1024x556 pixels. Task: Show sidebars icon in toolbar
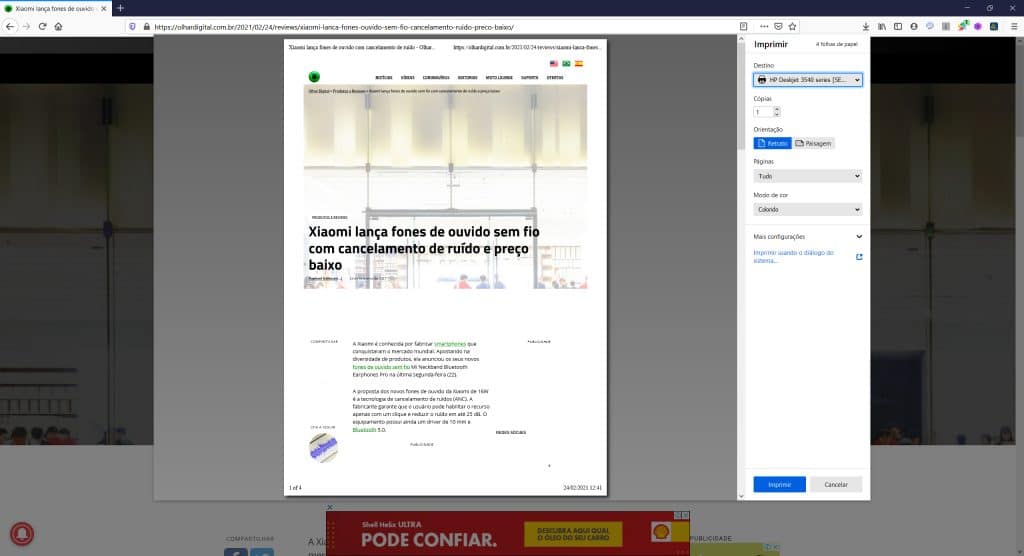pyautogui.click(x=898, y=27)
